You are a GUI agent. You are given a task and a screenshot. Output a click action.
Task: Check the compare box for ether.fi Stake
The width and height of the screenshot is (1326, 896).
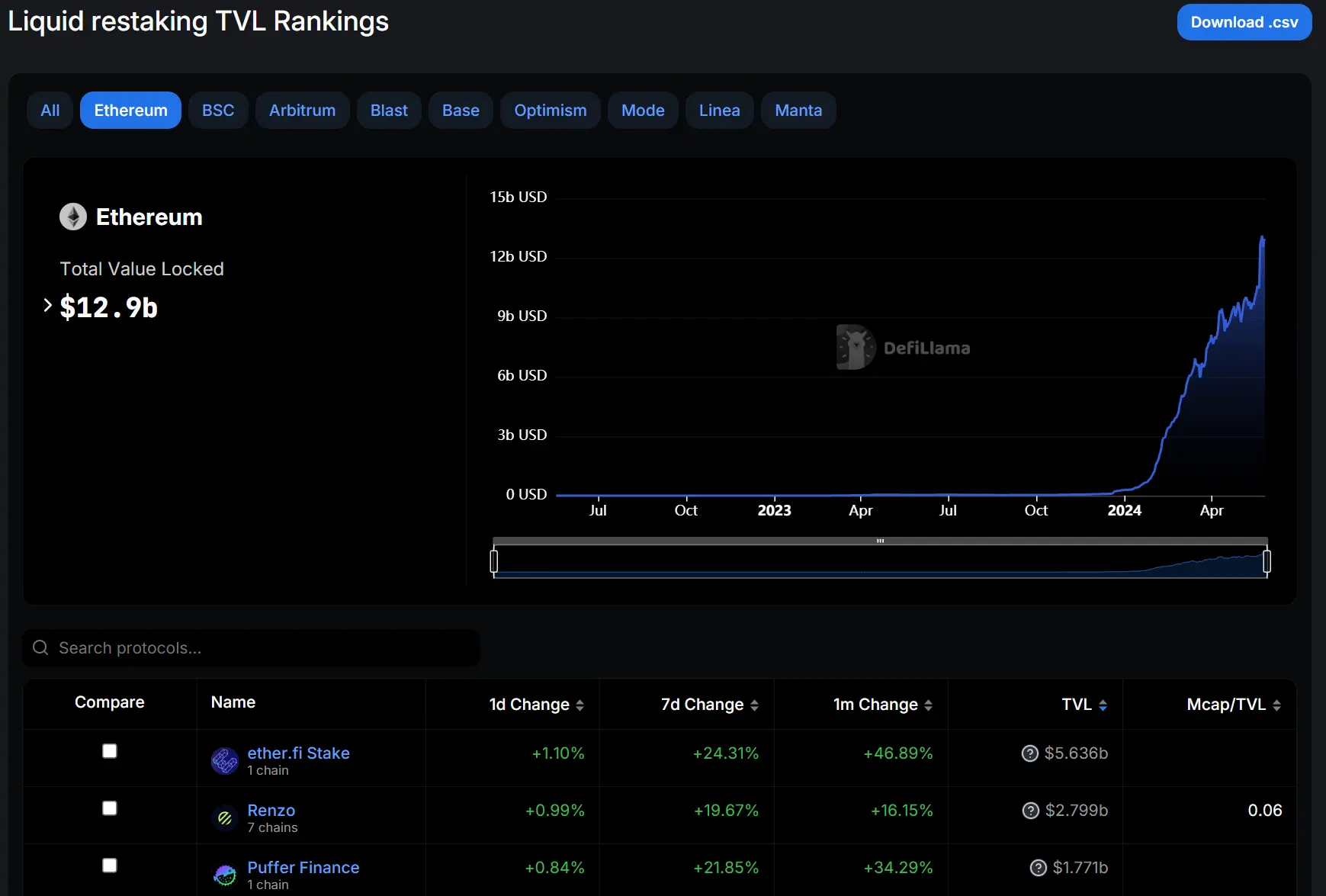[x=110, y=751]
